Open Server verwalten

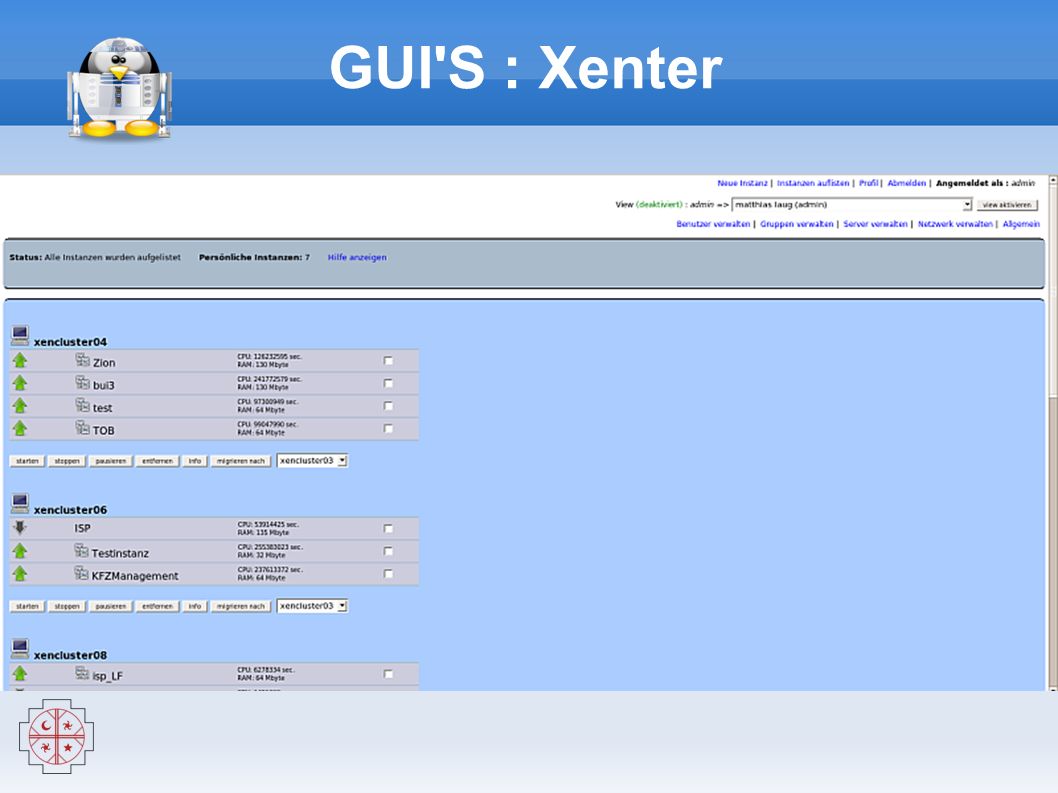tap(875, 224)
